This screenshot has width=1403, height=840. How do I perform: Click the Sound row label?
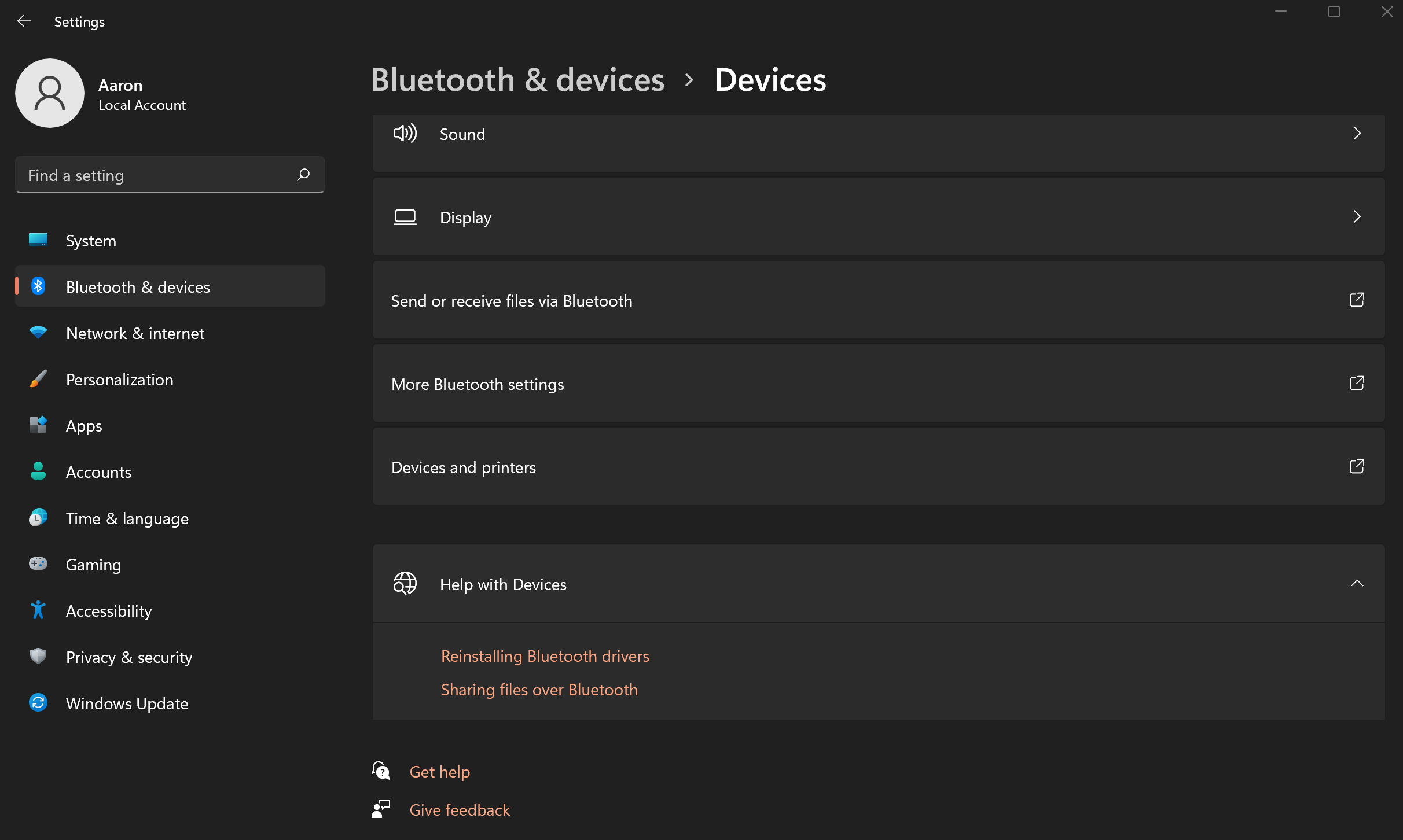[462, 134]
